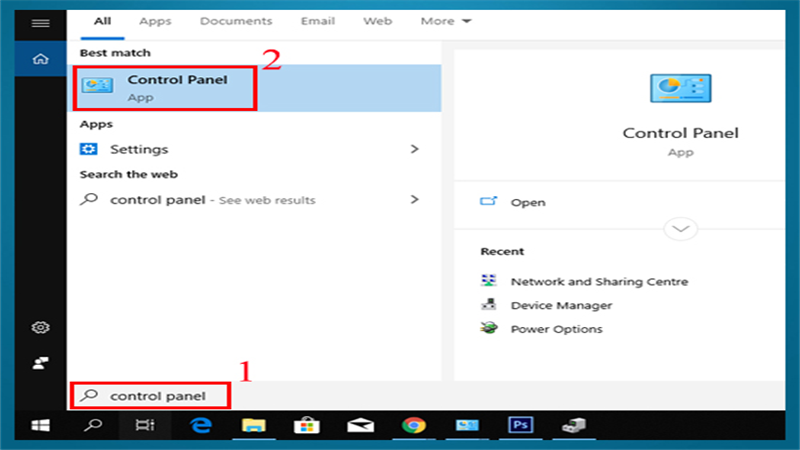
Task: Click the devices icon at the taskbar's end
Action: click(x=574, y=425)
